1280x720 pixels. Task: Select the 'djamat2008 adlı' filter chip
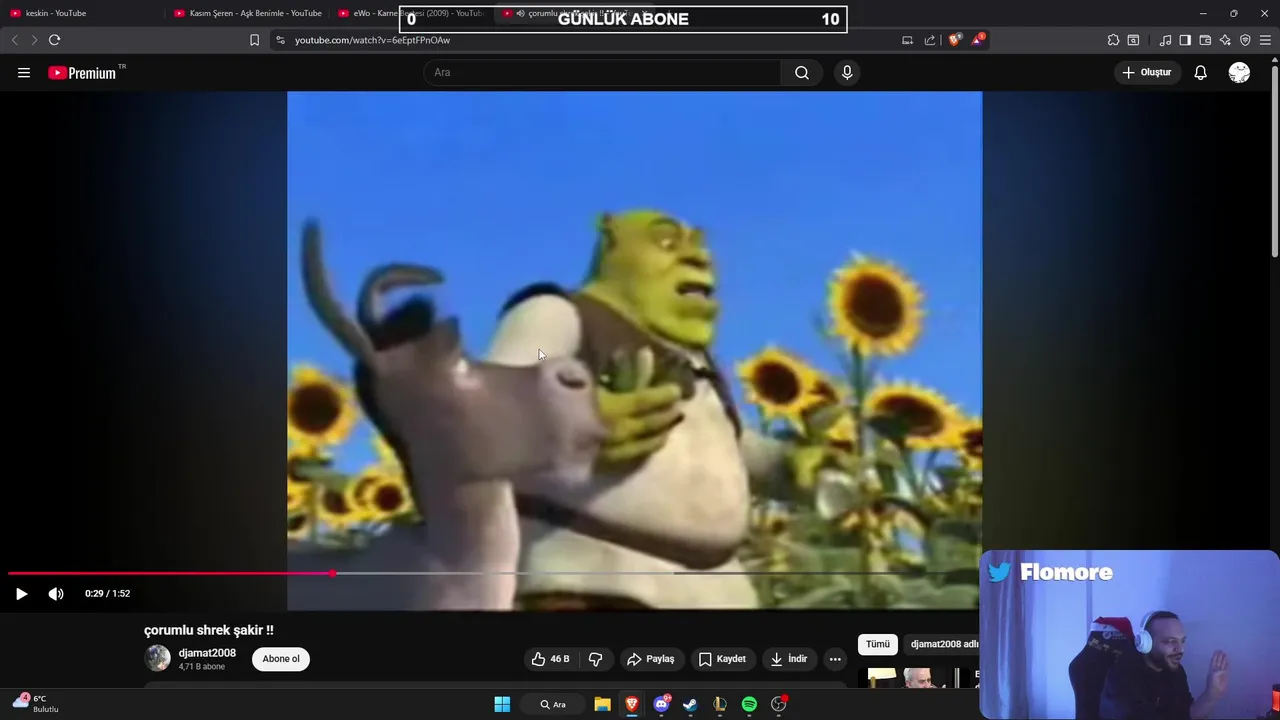point(943,644)
